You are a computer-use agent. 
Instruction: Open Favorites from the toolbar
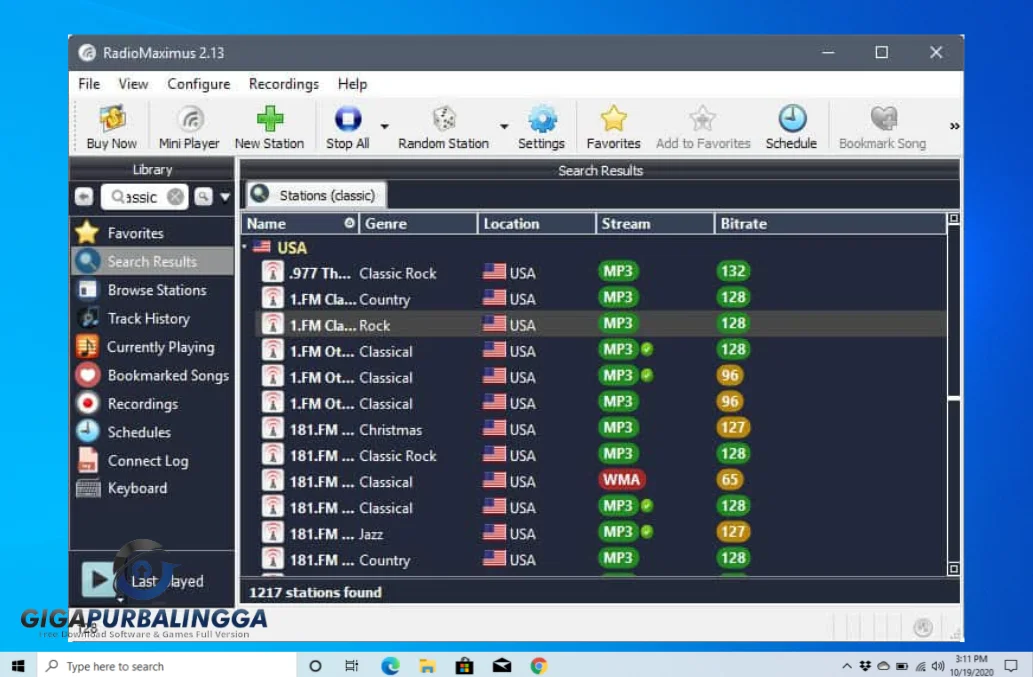click(x=613, y=127)
